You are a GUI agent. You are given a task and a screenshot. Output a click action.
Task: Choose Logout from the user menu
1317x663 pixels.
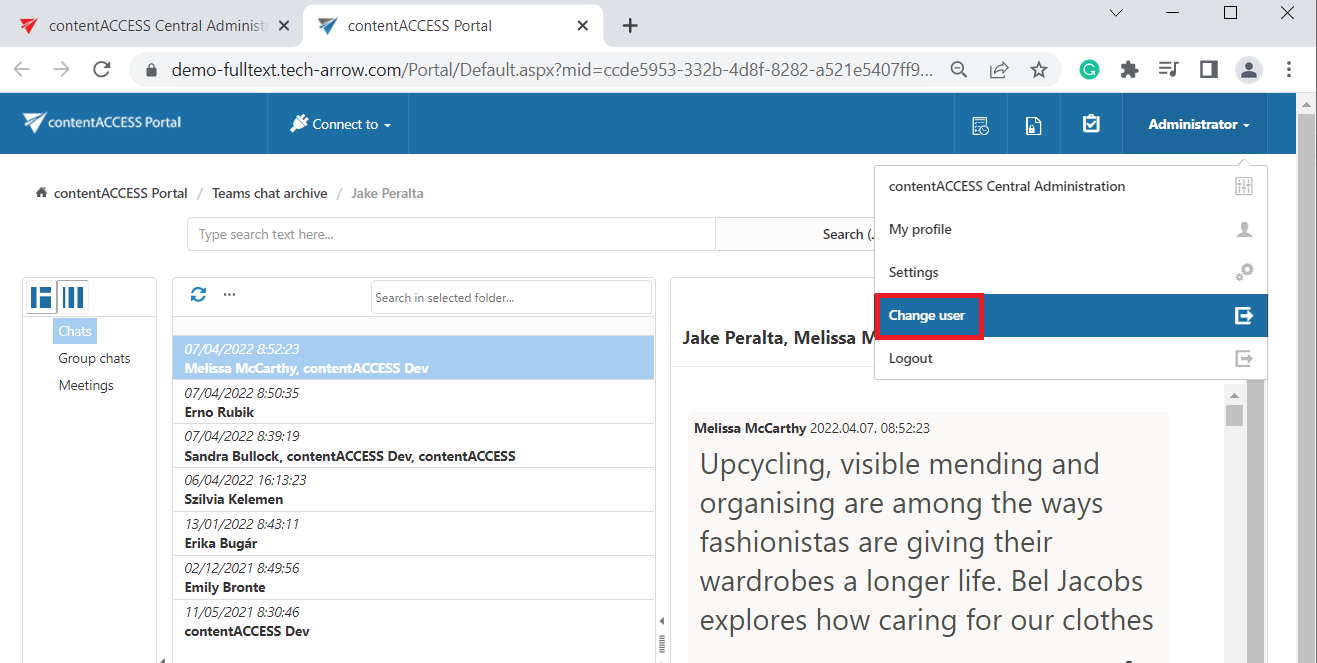point(911,359)
